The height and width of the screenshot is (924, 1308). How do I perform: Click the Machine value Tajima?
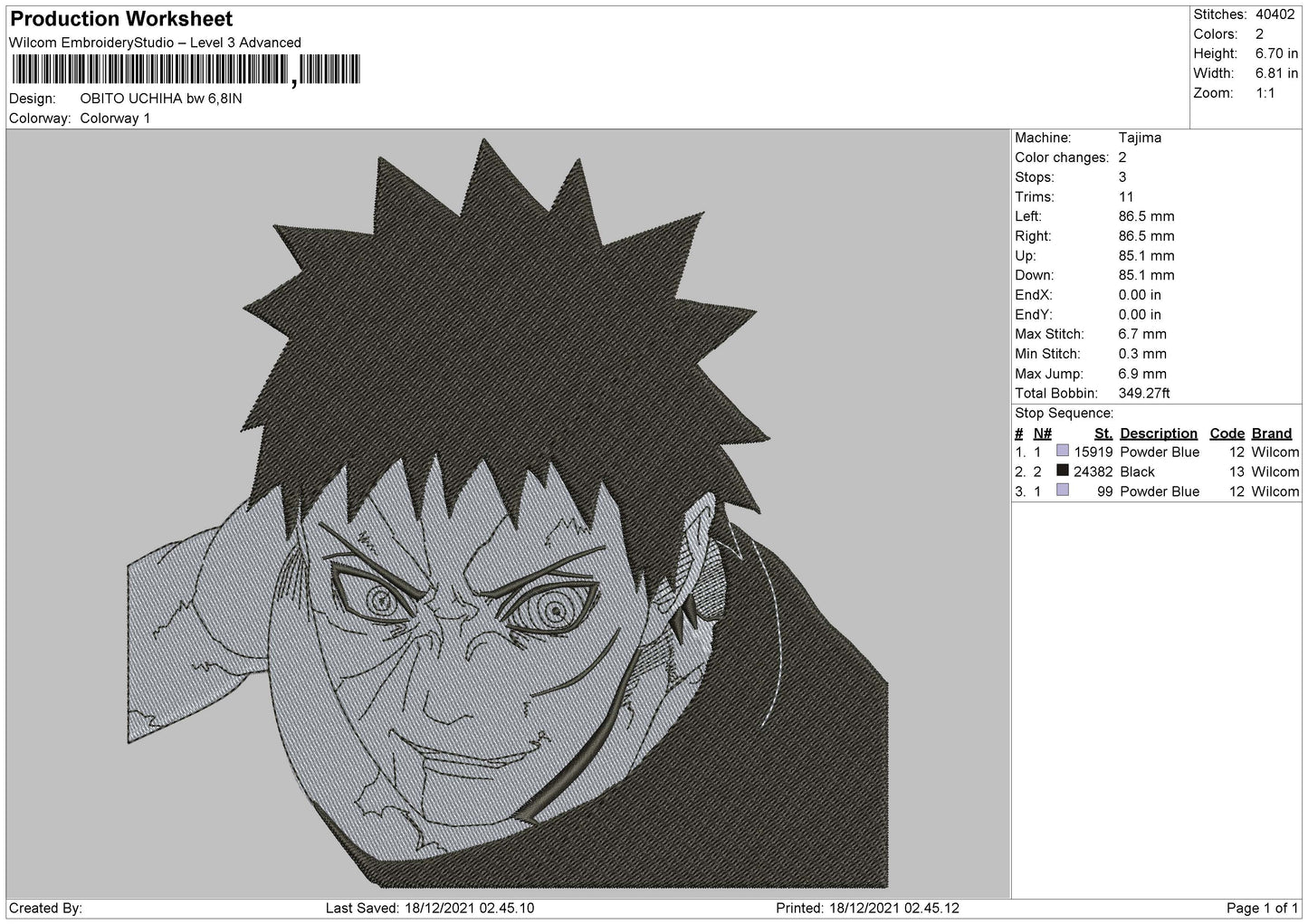click(1140, 138)
